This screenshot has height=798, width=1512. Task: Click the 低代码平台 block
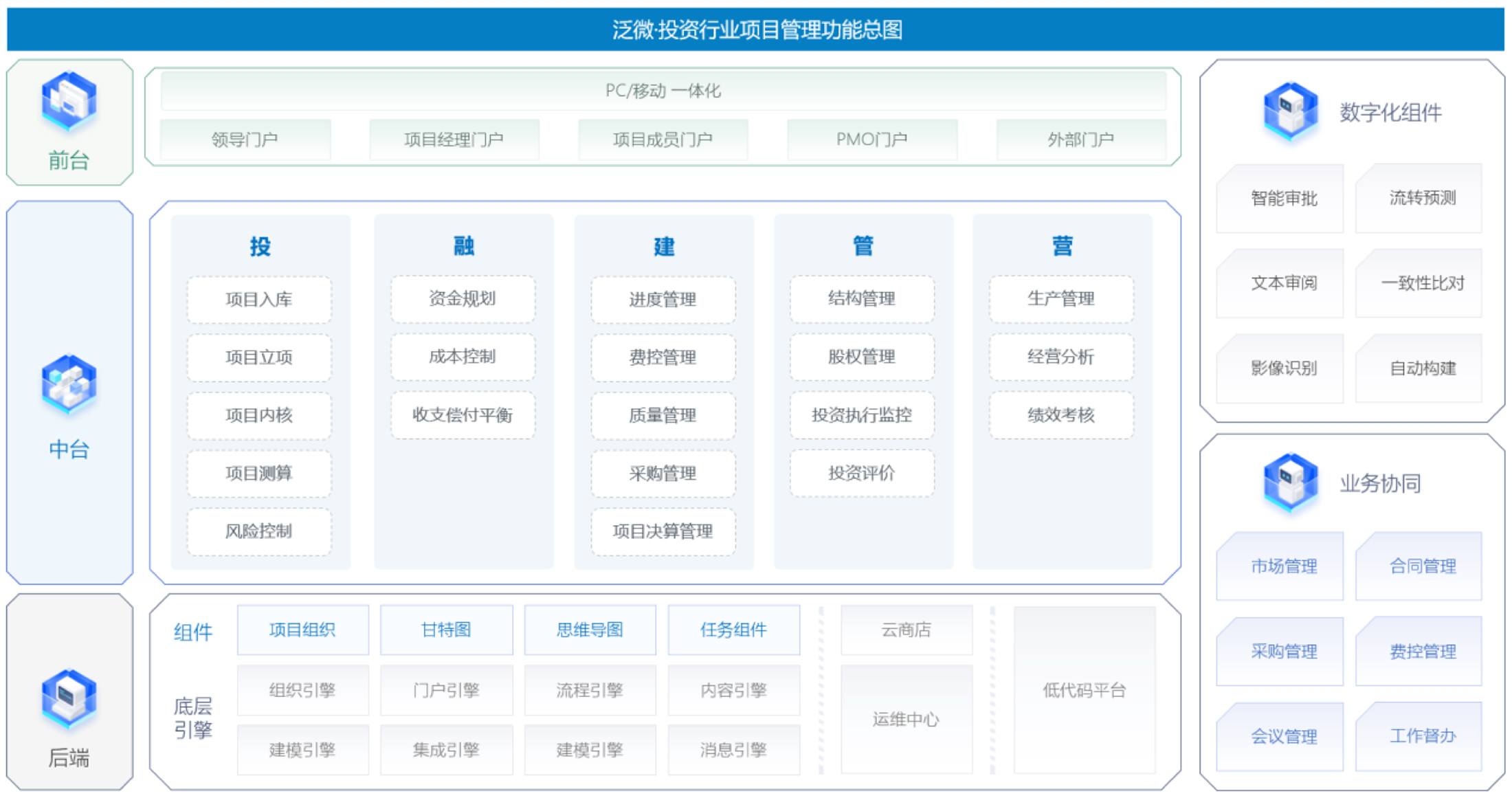1084,690
